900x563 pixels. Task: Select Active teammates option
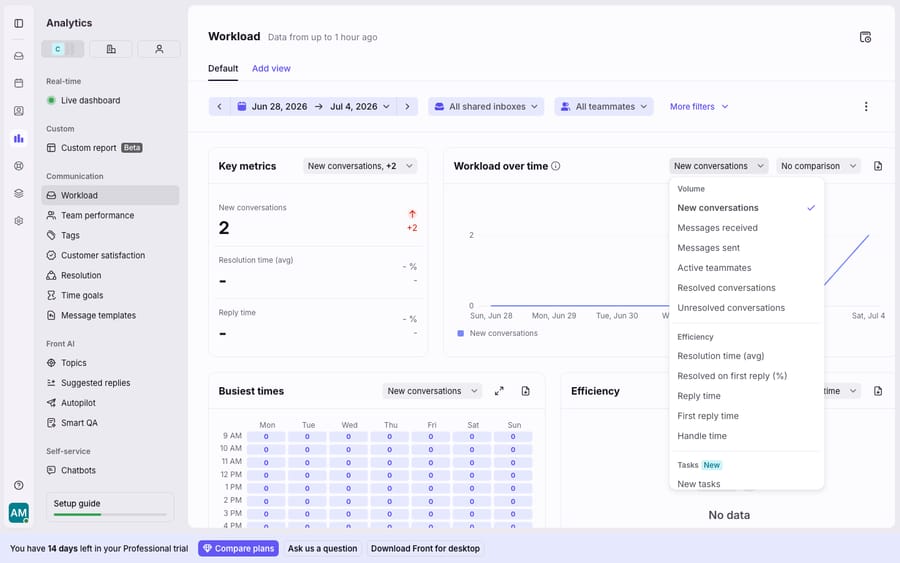pyautogui.click(x=746, y=268)
